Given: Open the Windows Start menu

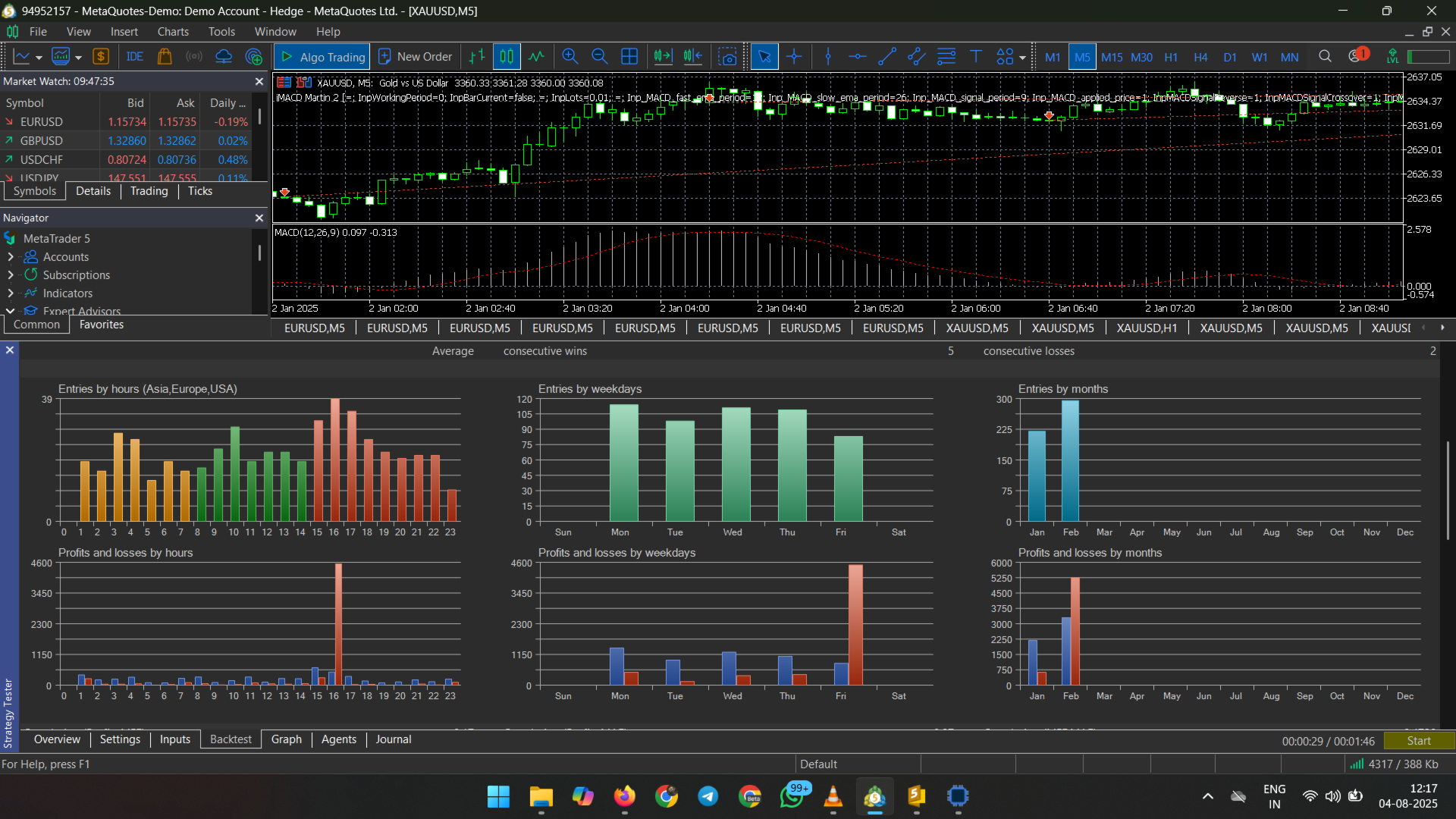Looking at the screenshot, I should tap(498, 796).
